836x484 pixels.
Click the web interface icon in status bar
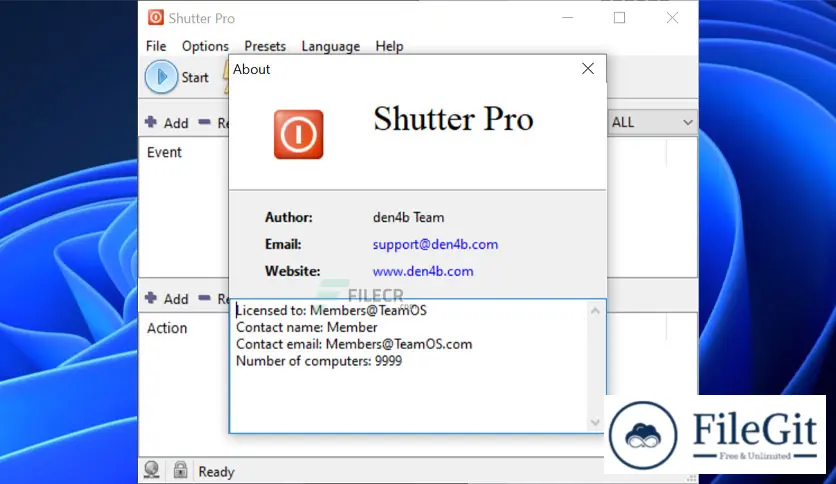point(152,470)
